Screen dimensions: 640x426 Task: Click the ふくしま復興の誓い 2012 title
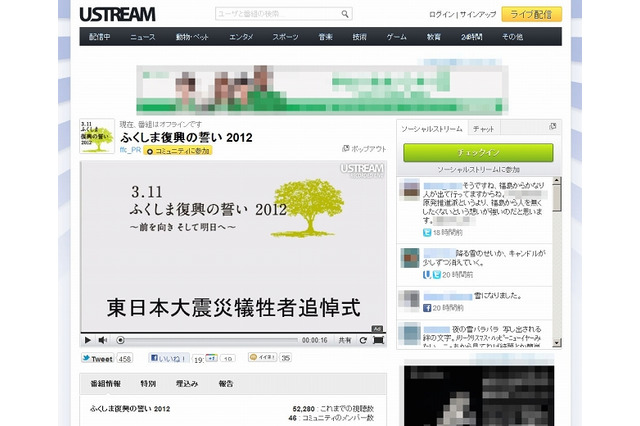pos(186,138)
